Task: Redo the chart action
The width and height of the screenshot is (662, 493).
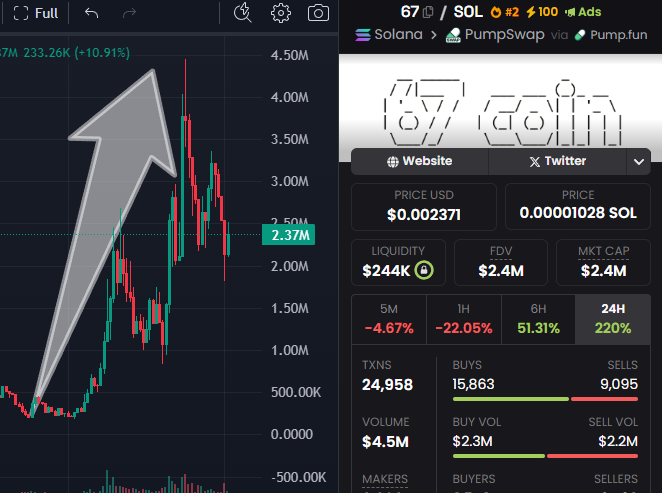Action: (129, 13)
